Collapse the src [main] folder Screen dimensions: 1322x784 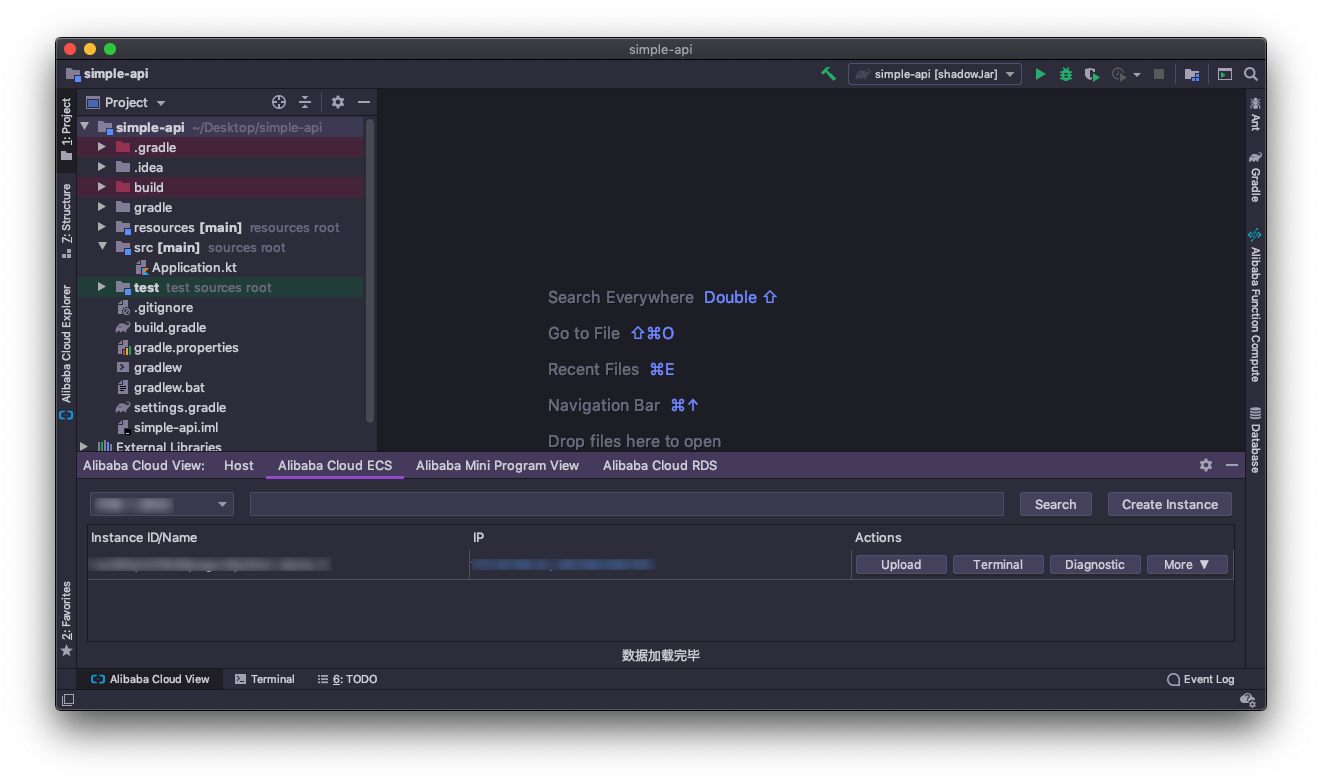tap(102, 247)
